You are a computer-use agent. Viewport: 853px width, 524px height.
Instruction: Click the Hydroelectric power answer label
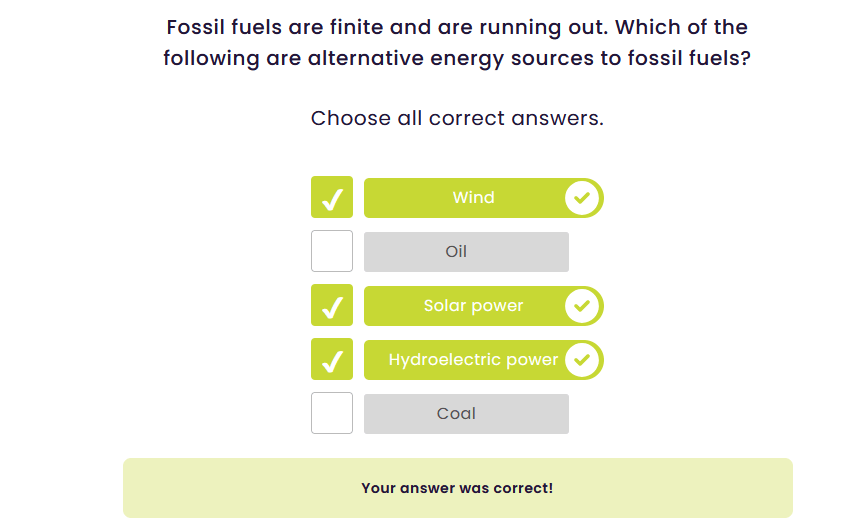point(473,360)
